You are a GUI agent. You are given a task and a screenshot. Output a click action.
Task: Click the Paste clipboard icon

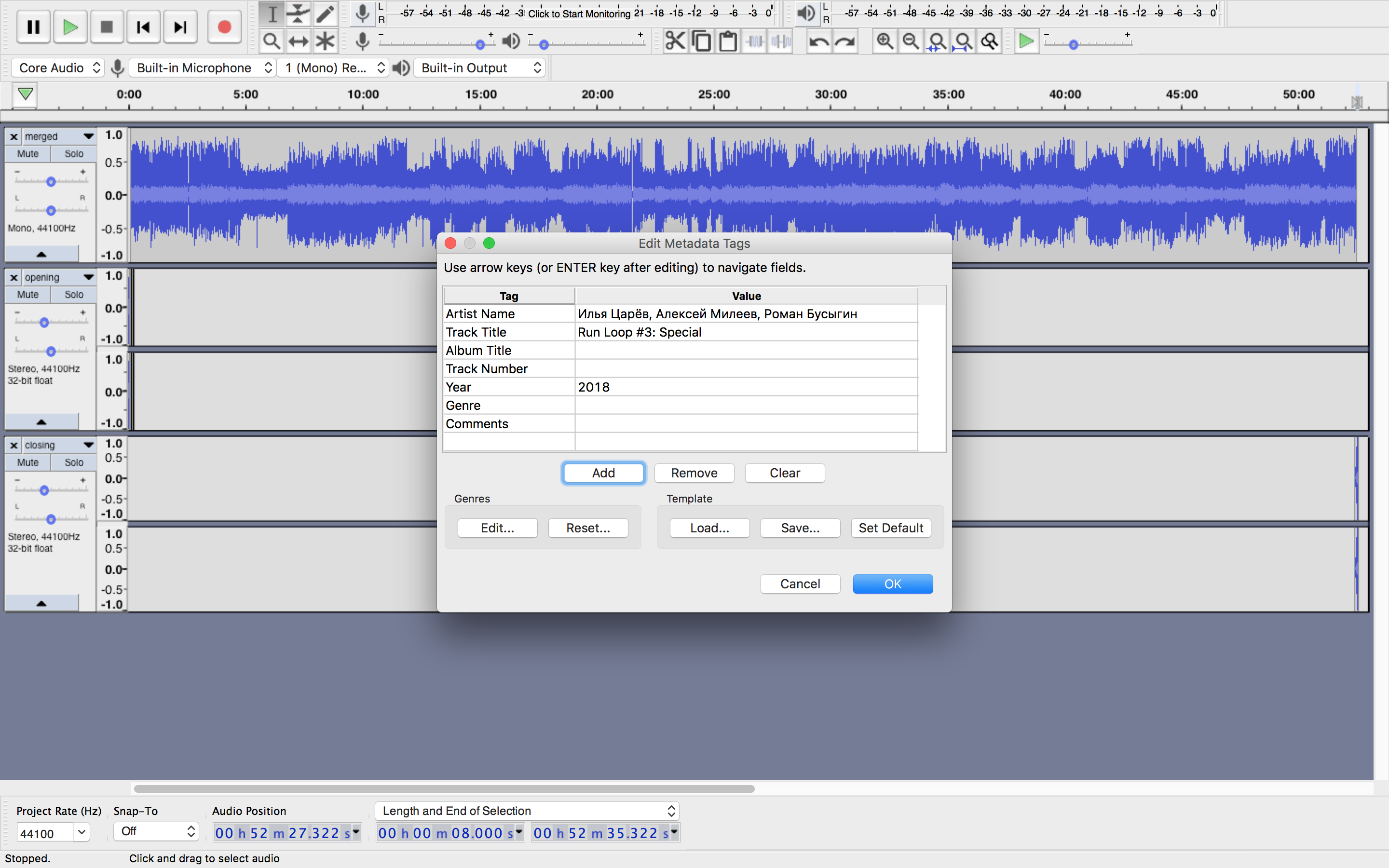point(728,41)
